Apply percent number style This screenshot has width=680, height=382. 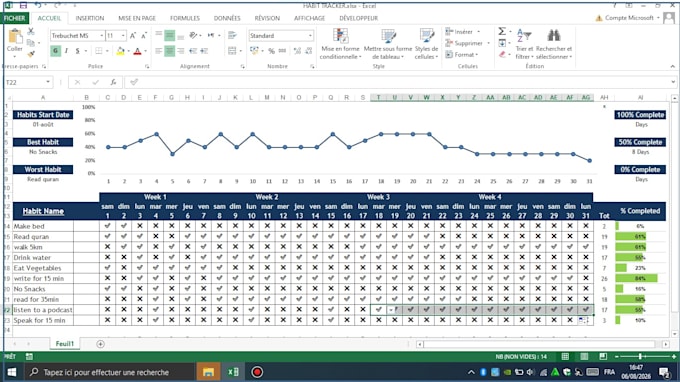271,51
